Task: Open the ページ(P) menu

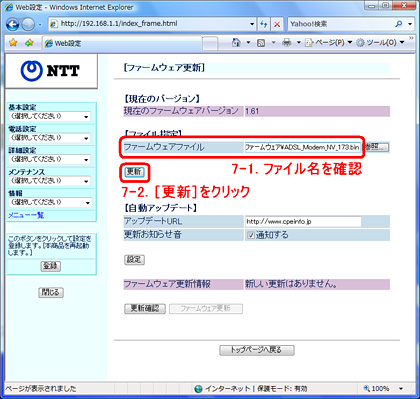Action: click(x=329, y=43)
